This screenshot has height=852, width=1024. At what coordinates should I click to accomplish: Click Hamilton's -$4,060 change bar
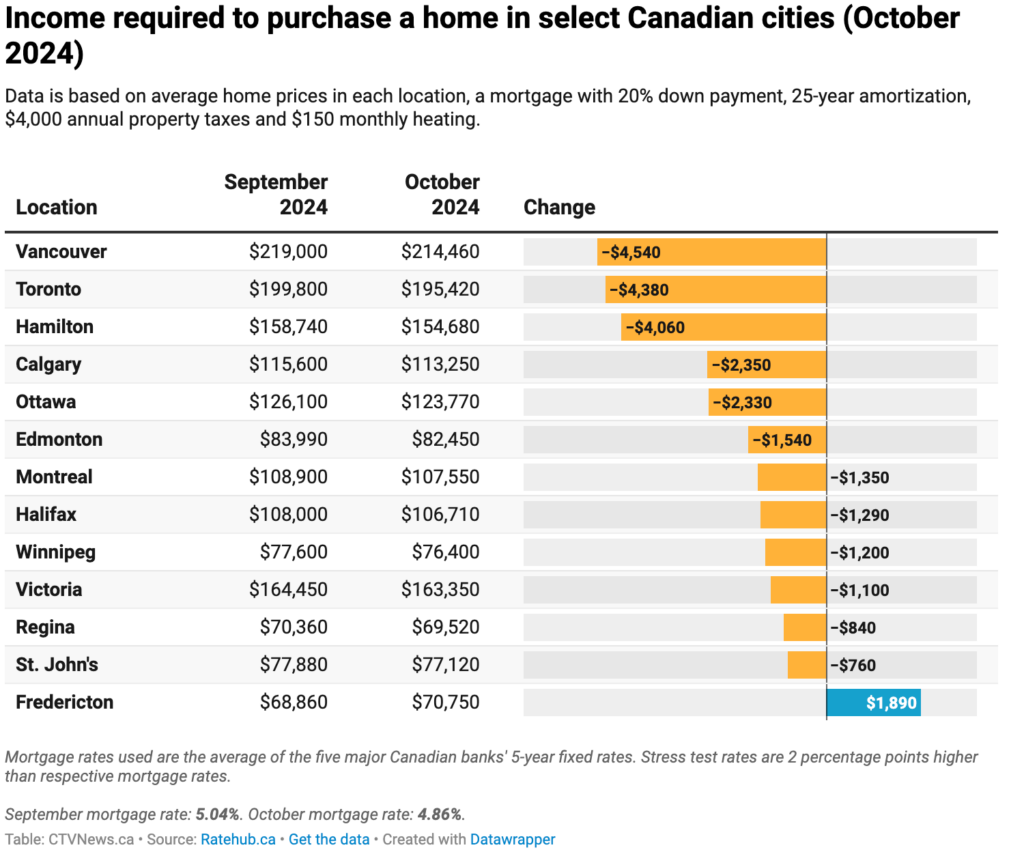coord(723,327)
